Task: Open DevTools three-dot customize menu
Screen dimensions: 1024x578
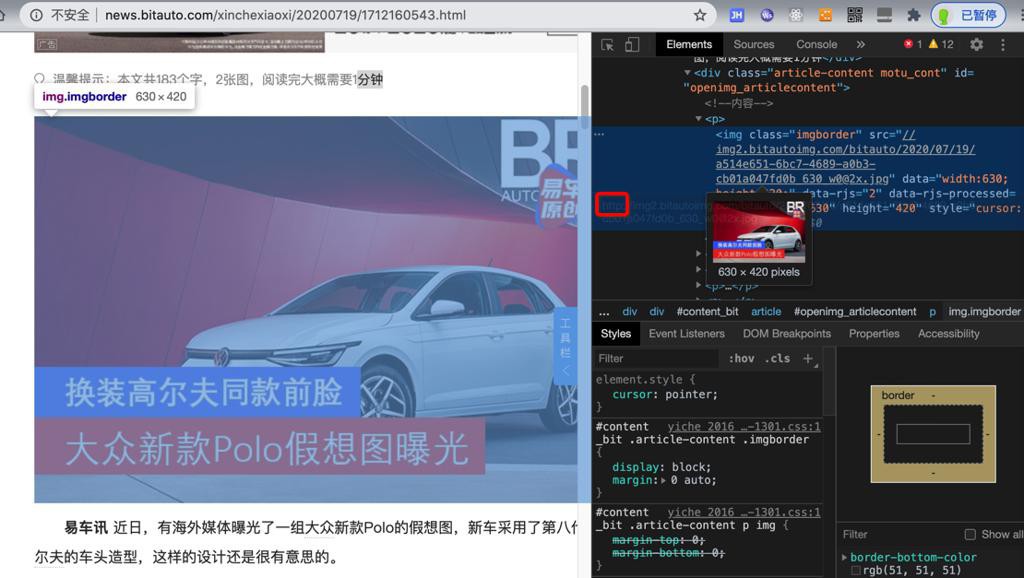Action: (1003, 44)
